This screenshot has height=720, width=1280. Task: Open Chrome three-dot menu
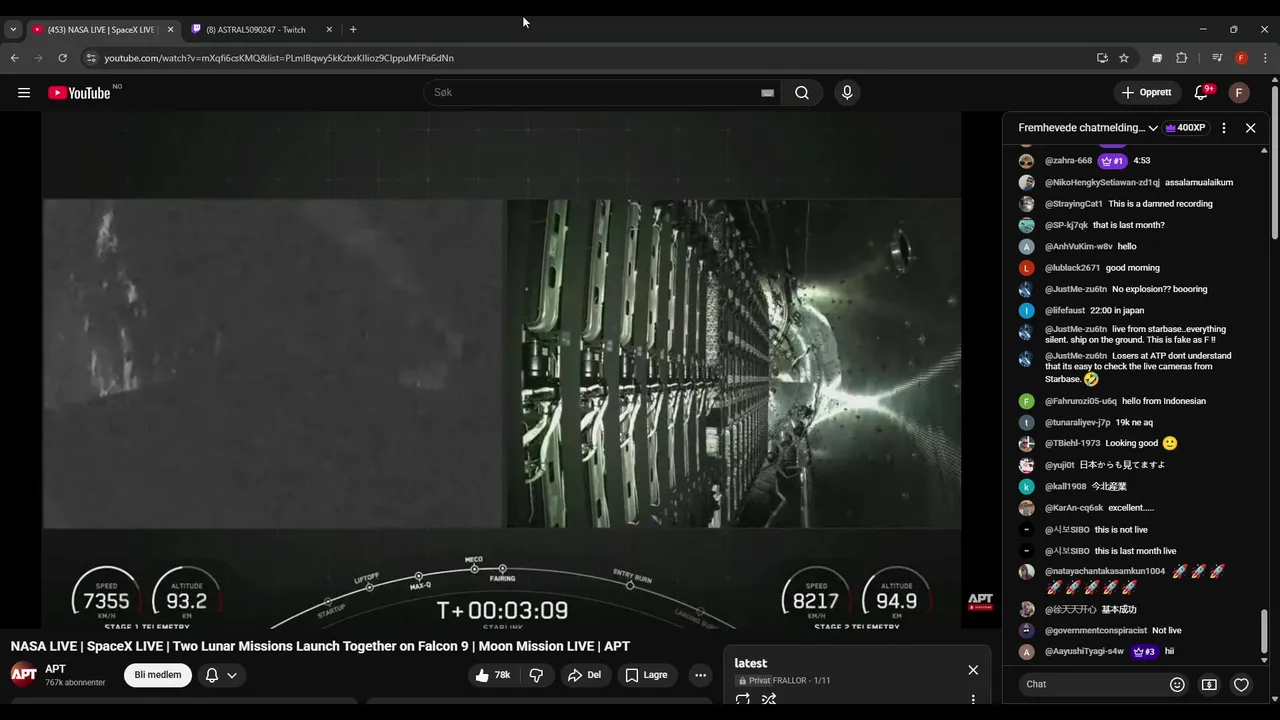(x=1266, y=58)
